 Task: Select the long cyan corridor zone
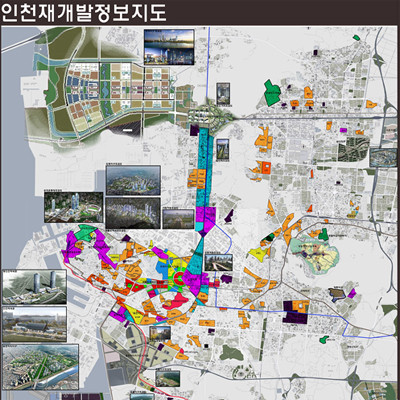[x=204, y=167]
